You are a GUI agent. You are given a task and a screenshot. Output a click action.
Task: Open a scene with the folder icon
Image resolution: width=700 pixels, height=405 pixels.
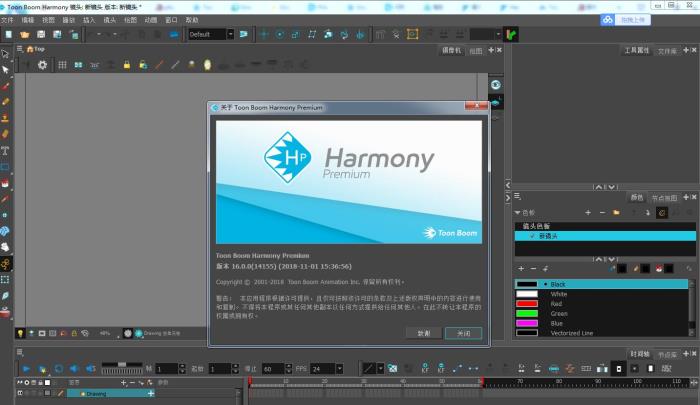(25, 34)
